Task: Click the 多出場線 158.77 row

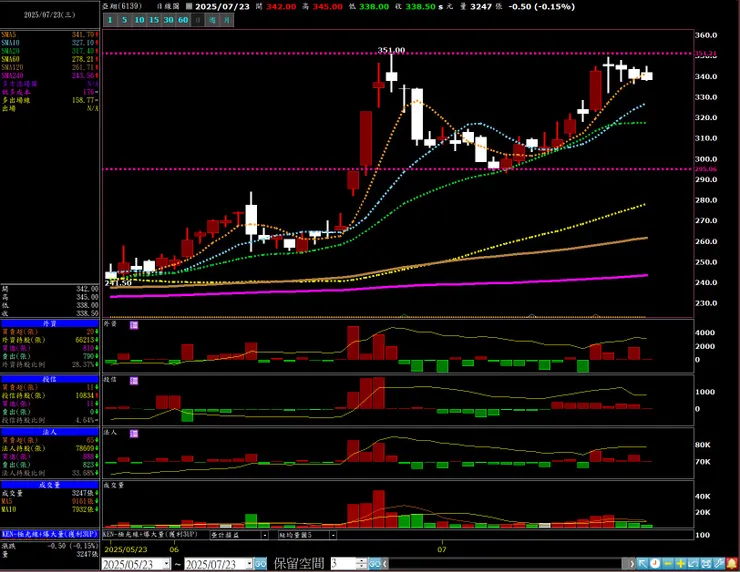Action: [50, 100]
